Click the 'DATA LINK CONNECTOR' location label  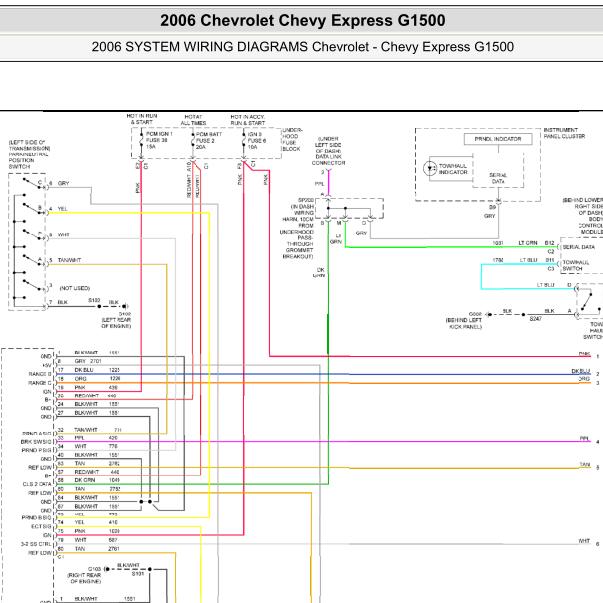point(328,151)
